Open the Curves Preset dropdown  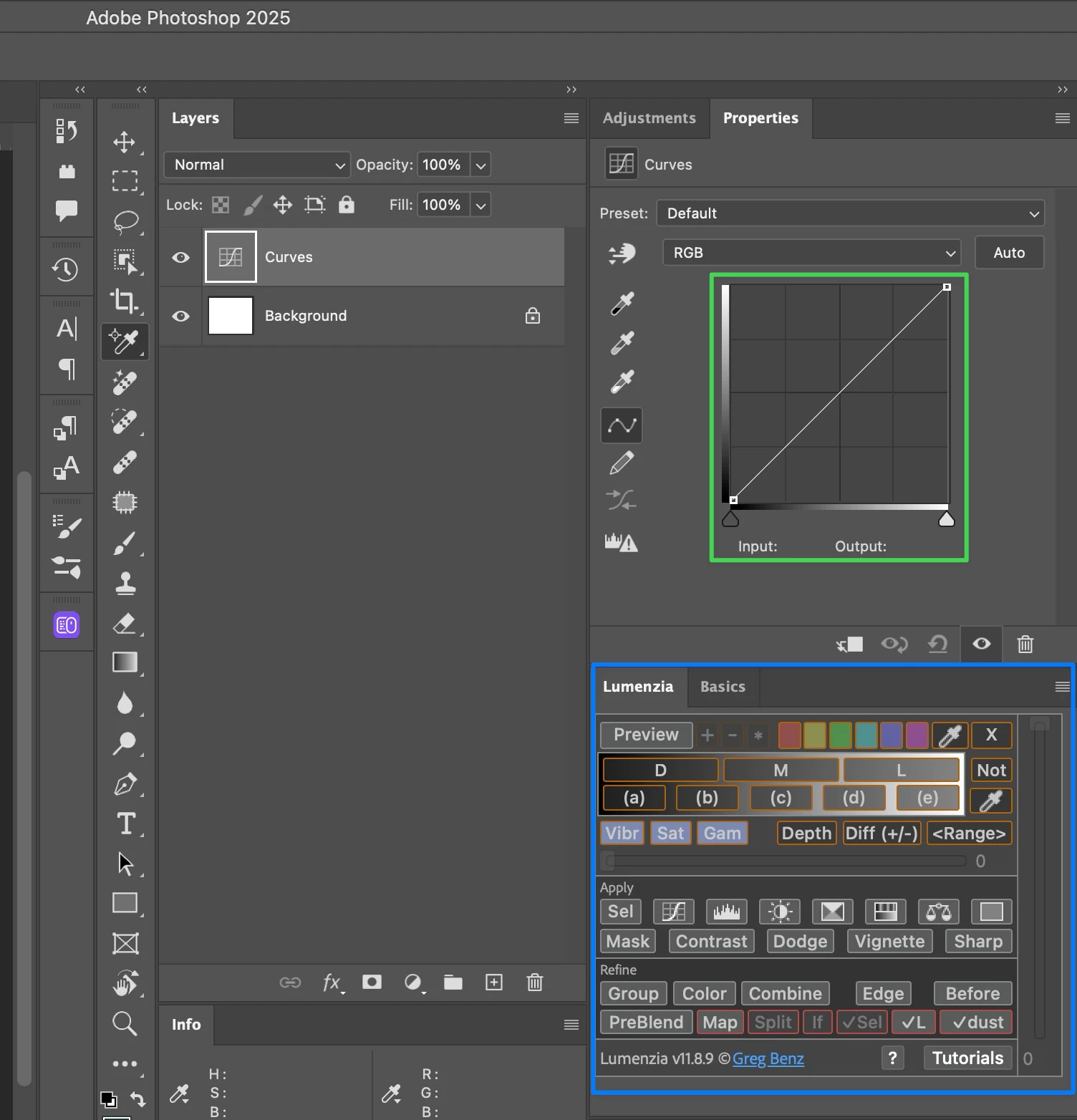[x=851, y=213]
